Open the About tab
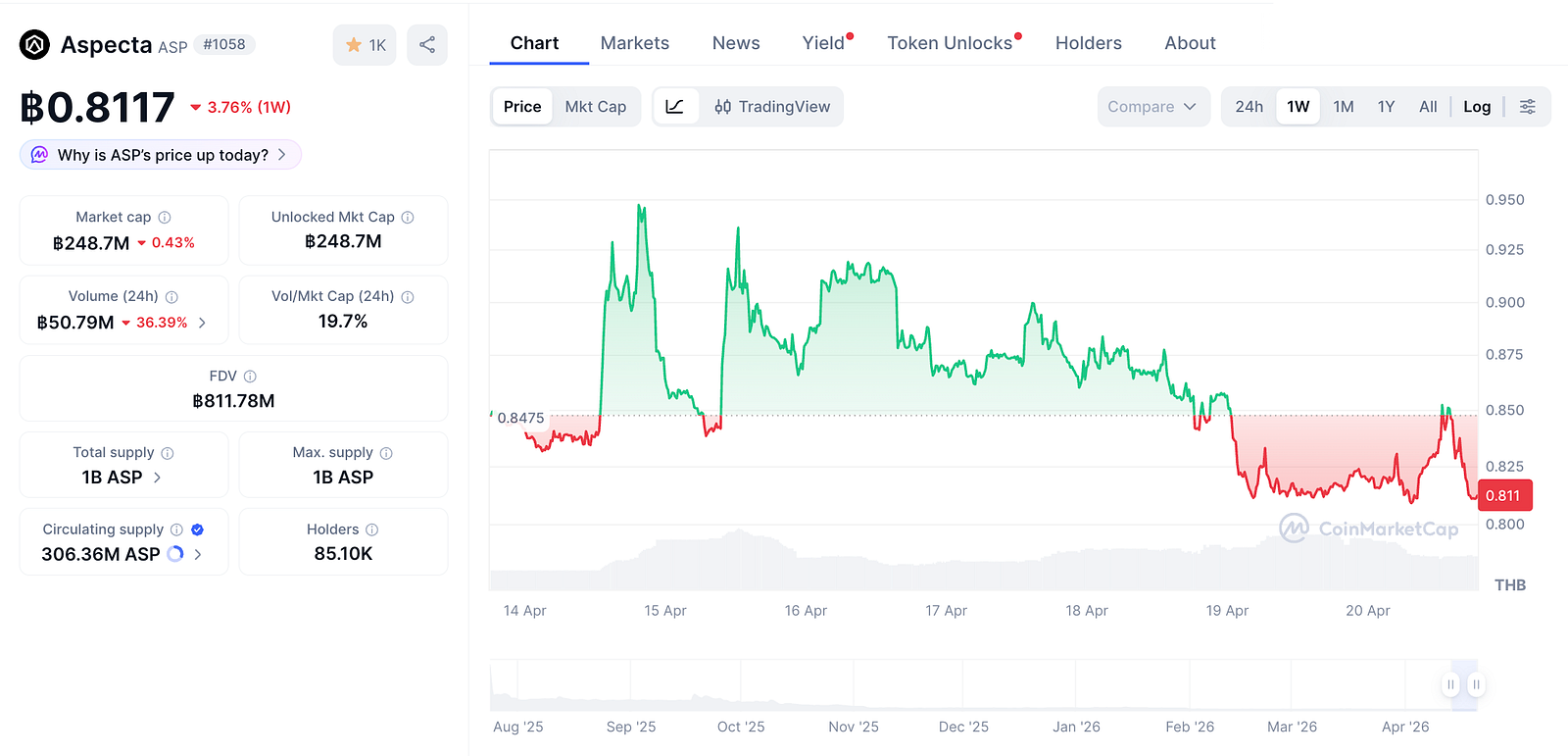Viewport: 1568px width, 756px height. pos(1190,43)
